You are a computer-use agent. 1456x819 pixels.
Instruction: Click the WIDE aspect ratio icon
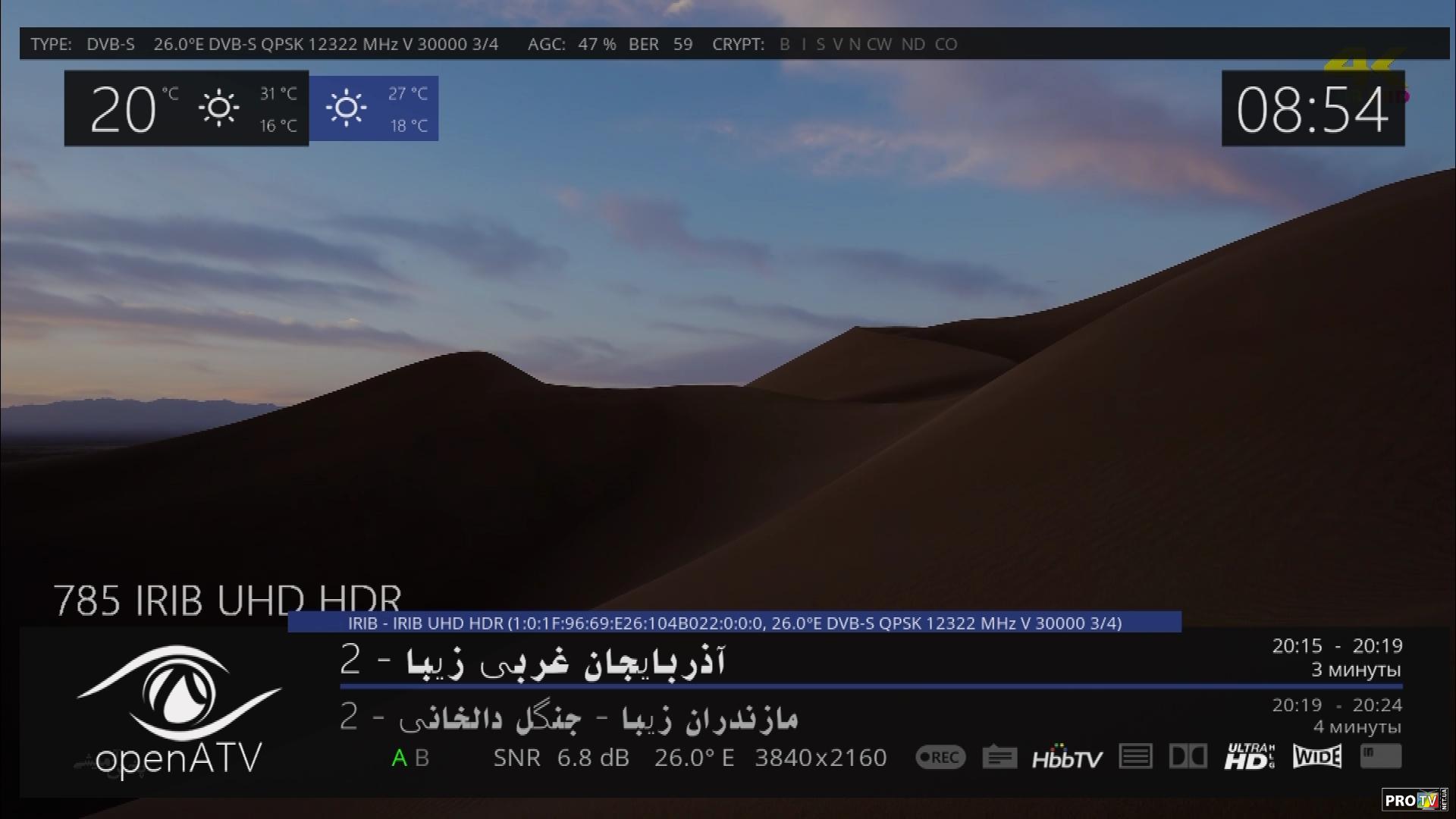1317,756
